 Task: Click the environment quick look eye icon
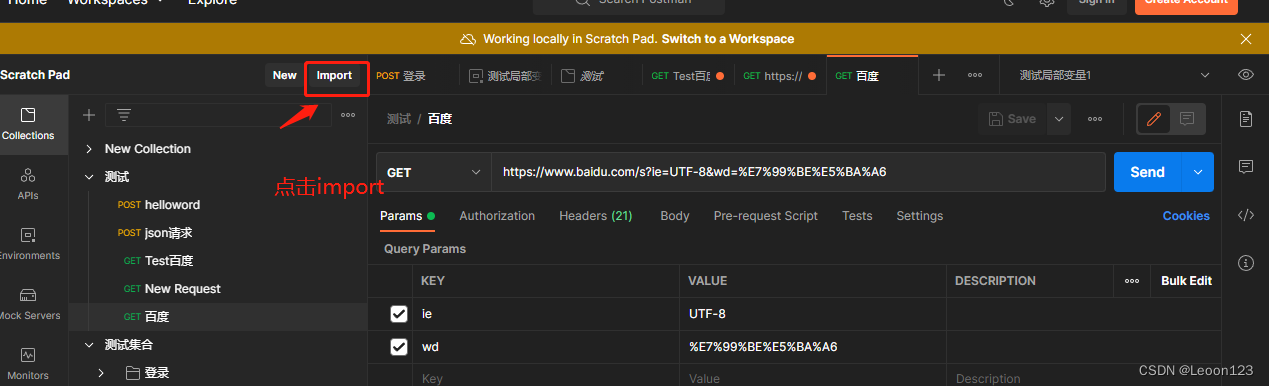[x=1246, y=75]
